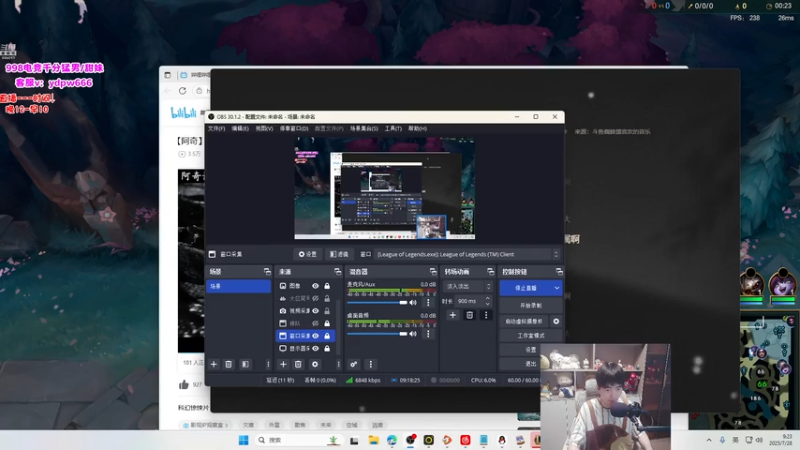Click the 设置 properties button in source toolbar
800x450 pixels.
point(308,254)
